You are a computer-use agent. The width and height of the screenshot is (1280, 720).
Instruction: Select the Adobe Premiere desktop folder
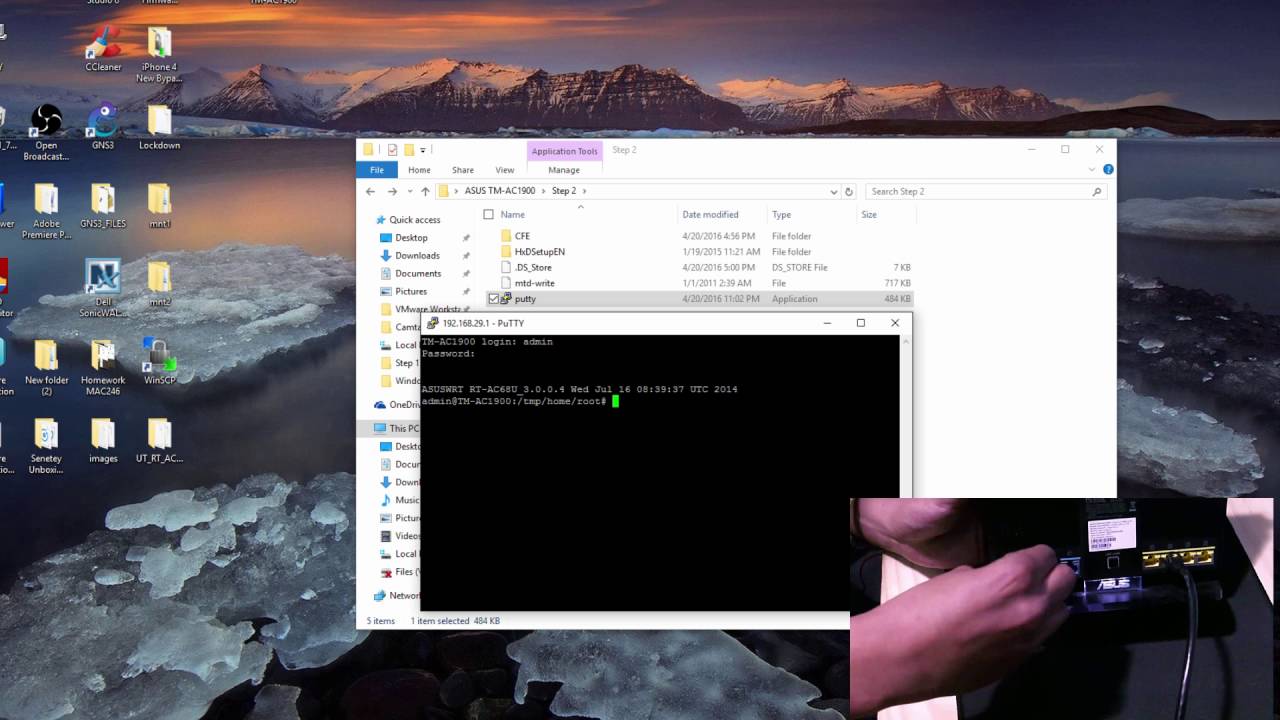click(x=46, y=212)
